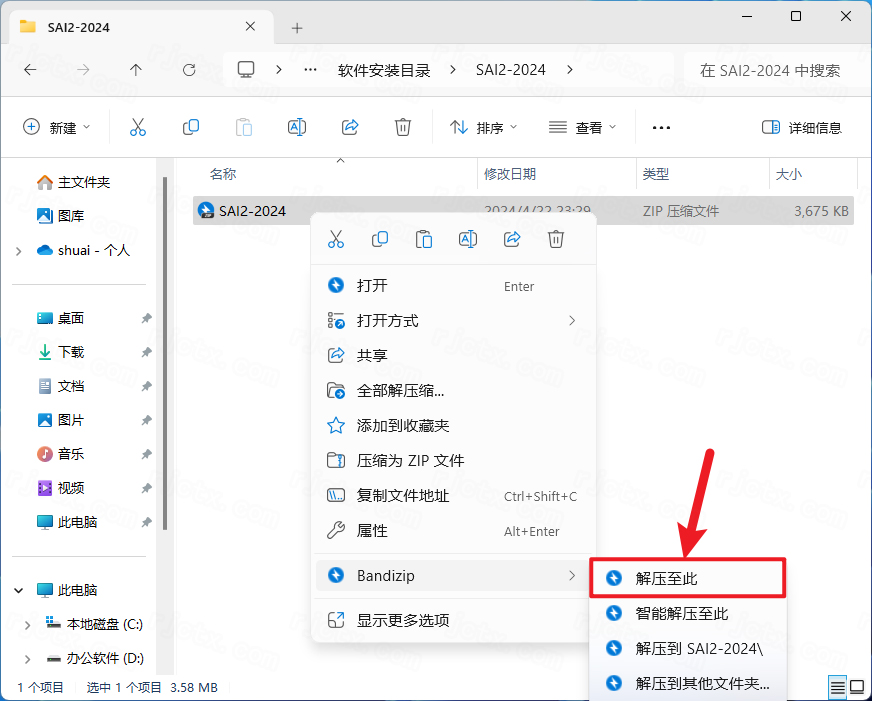Expand the 办公软件 (D:) drive
The width and height of the screenshot is (872, 701).
click(x=27, y=659)
